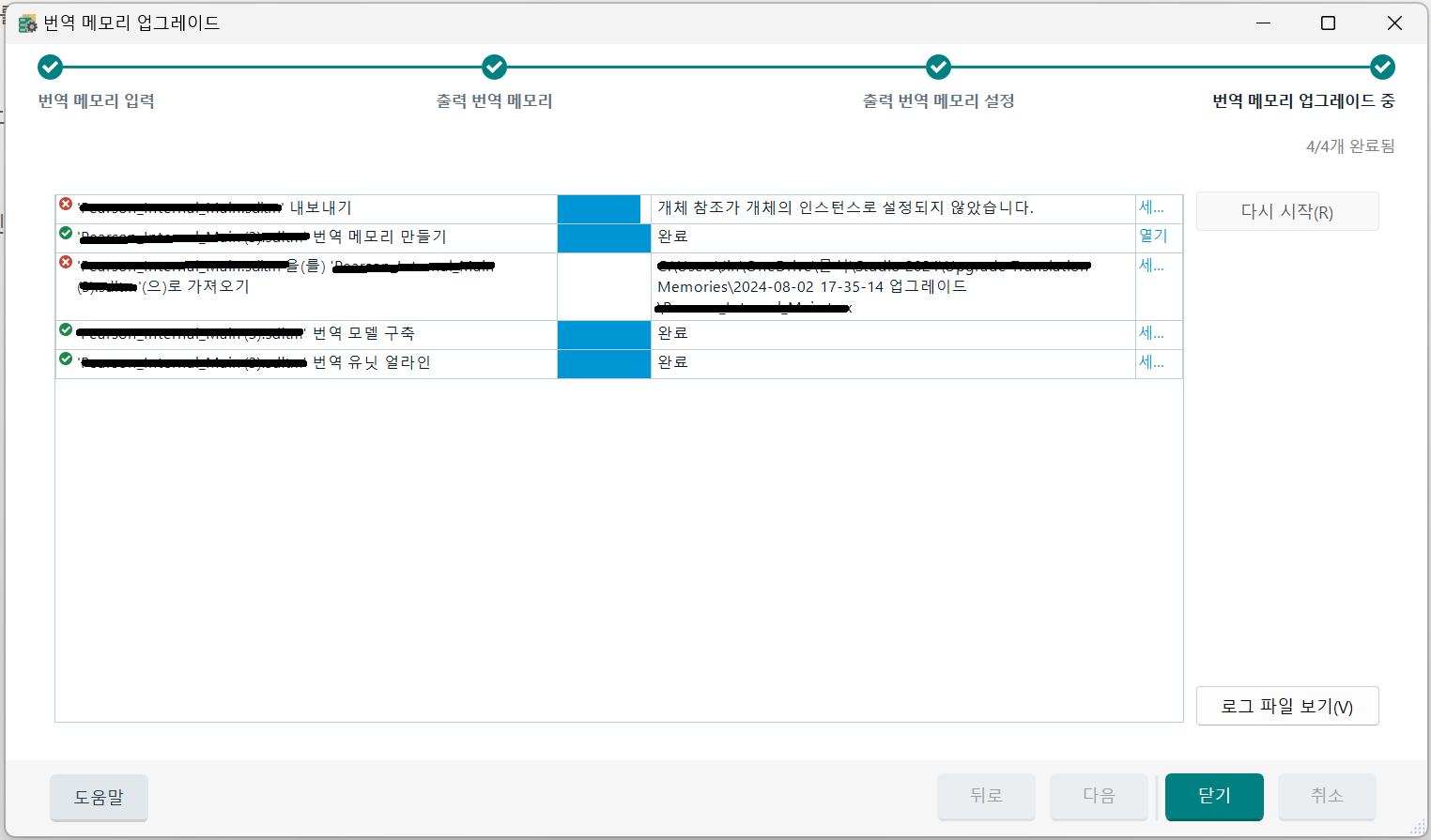Click the 출력 번역 메모리 설정 step checkmark
1431x840 pixels.
(938, 67)
